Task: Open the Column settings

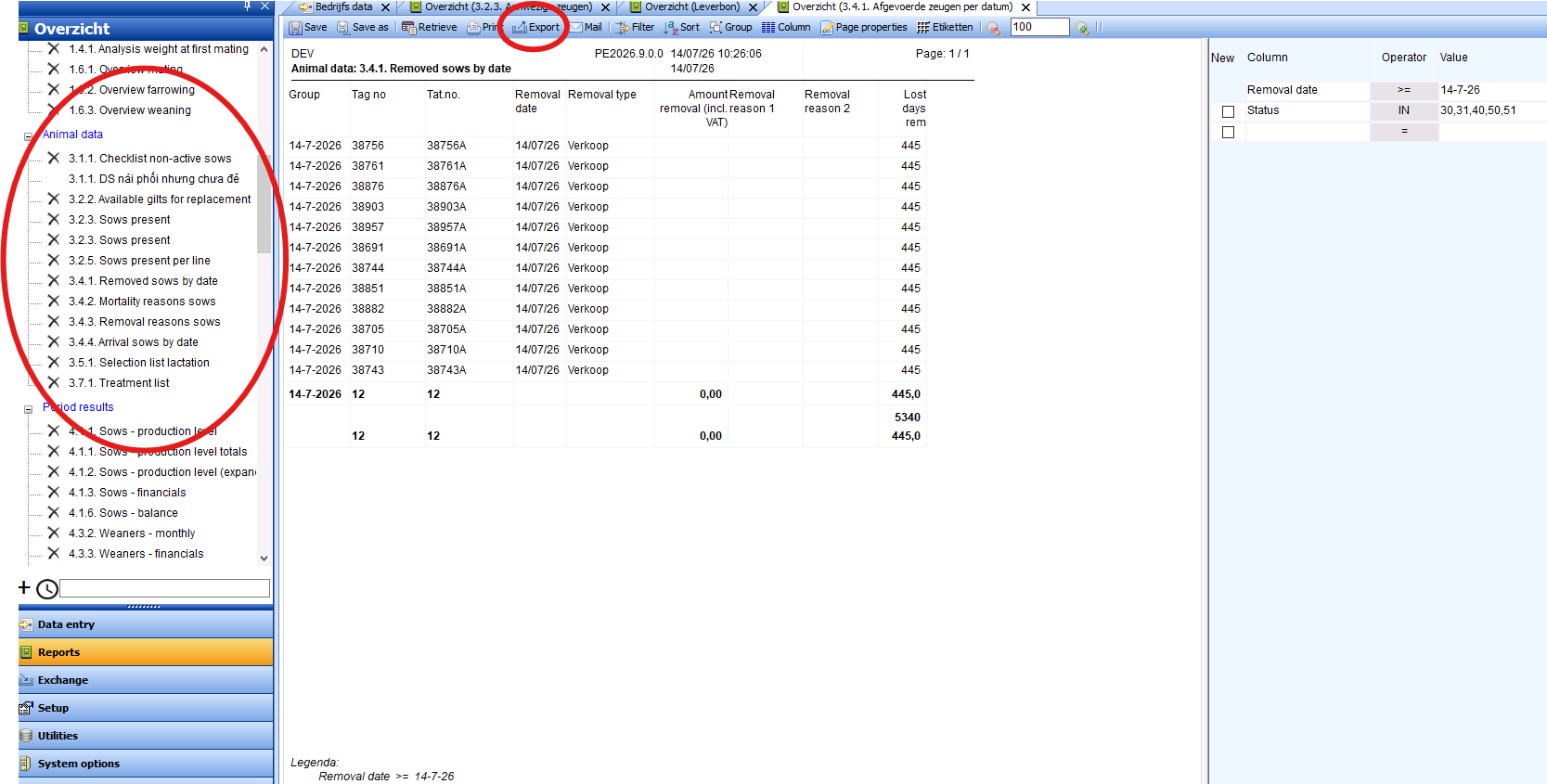Action: [x=786, y=28]
